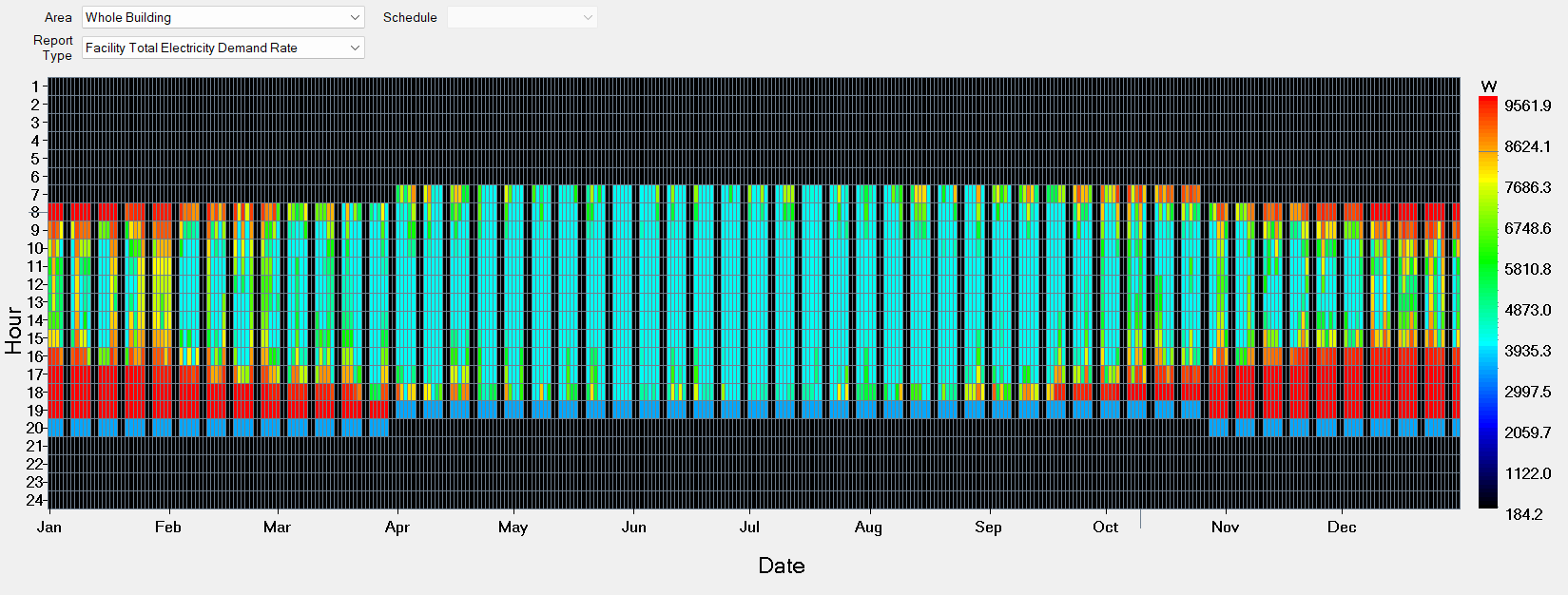Open the Area dropdown showing Whole Building
Image resolution: width=1568 pixels, height=595 pixels.
coord(223,17)
